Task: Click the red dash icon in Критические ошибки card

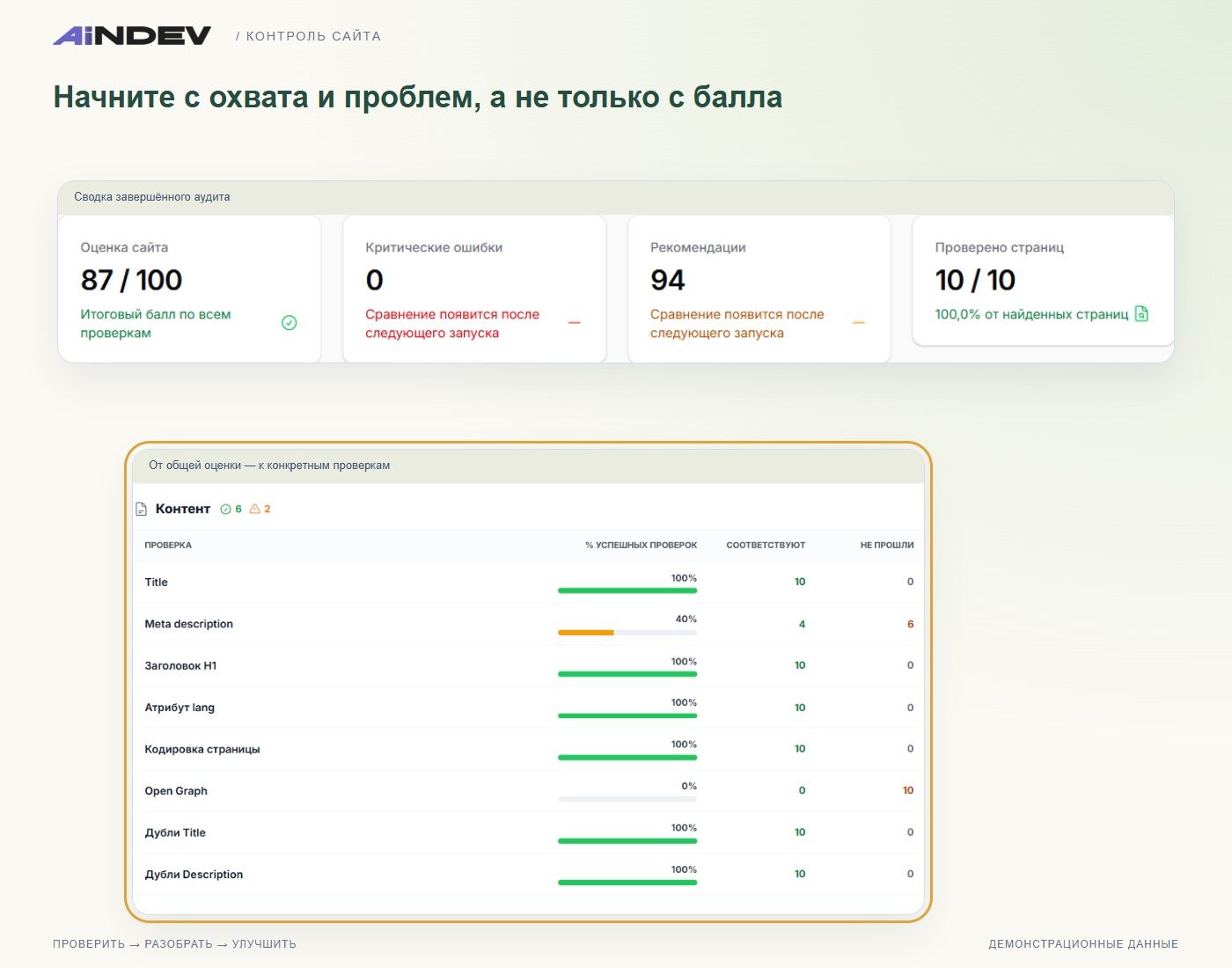Action: pyautogui.click(x=574, y=323)
